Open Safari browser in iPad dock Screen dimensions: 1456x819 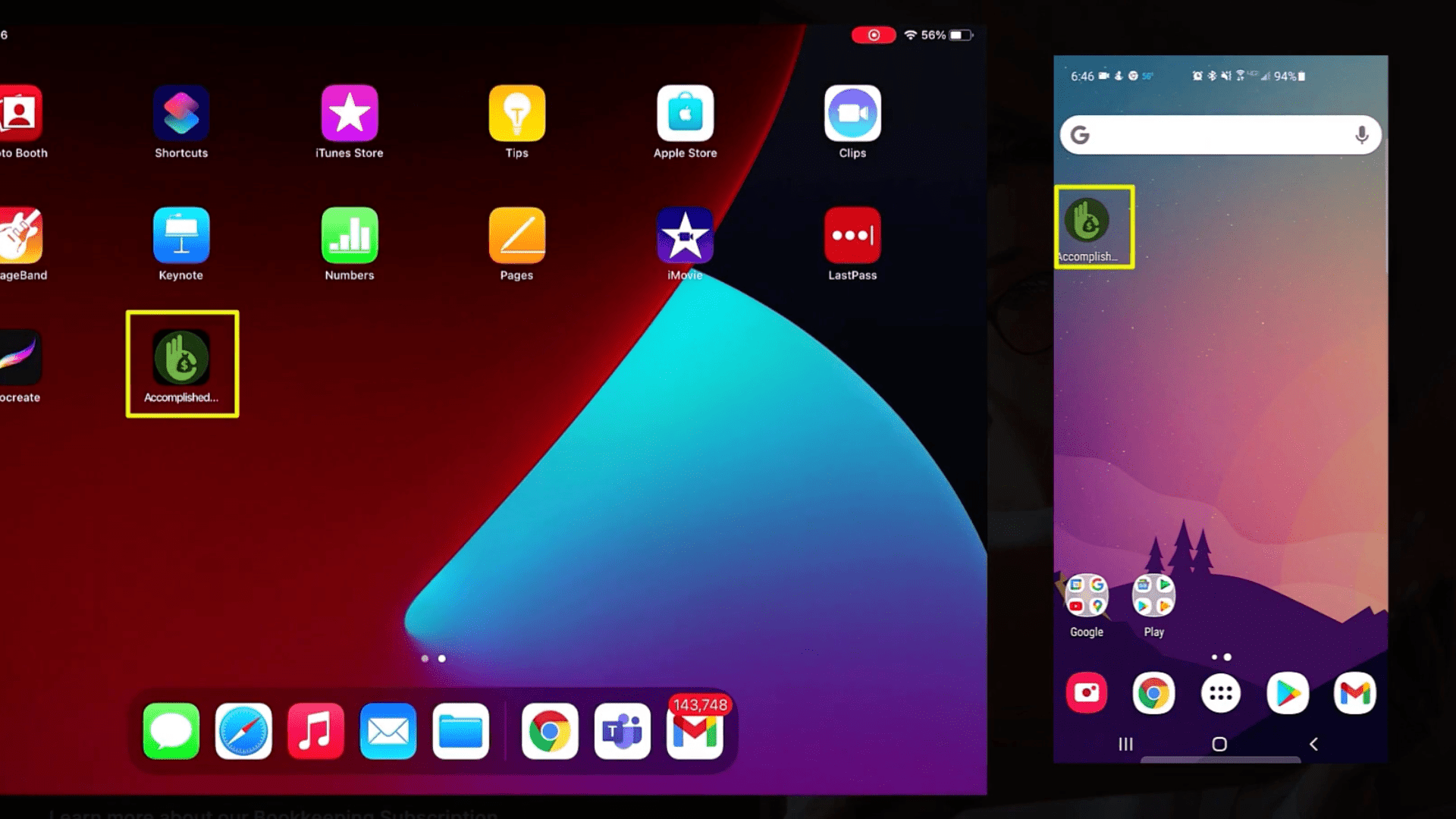coord(243,731)
